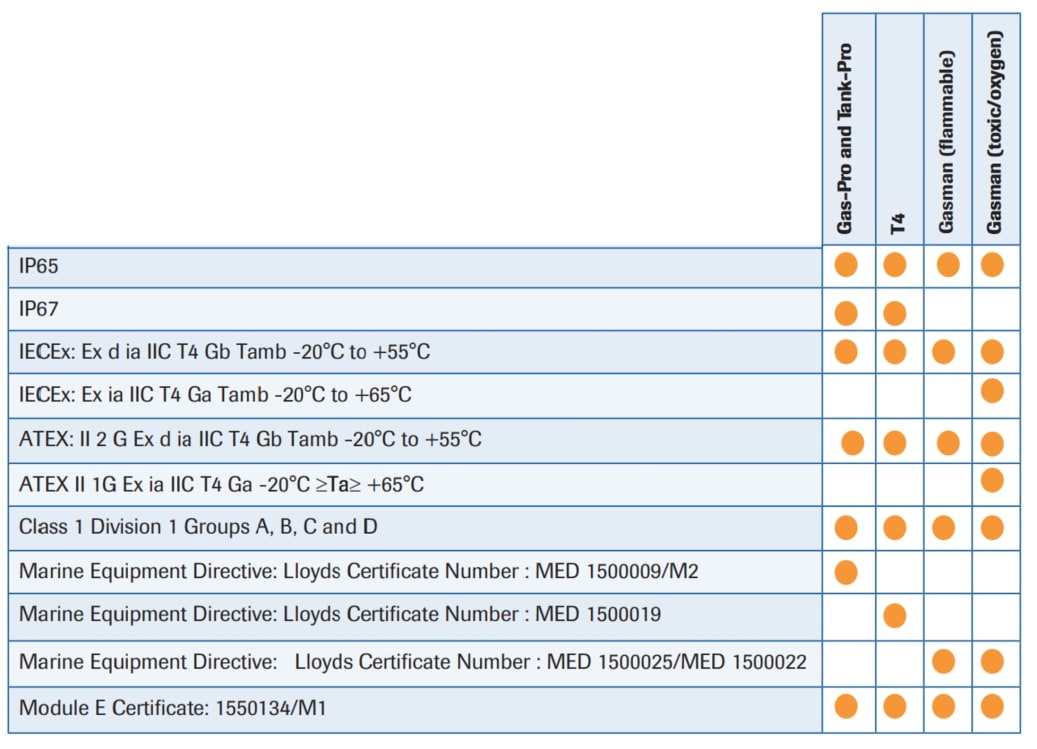Click ATEX II 2 G dot under T4

pyautogui.click(x=895, y=443)
